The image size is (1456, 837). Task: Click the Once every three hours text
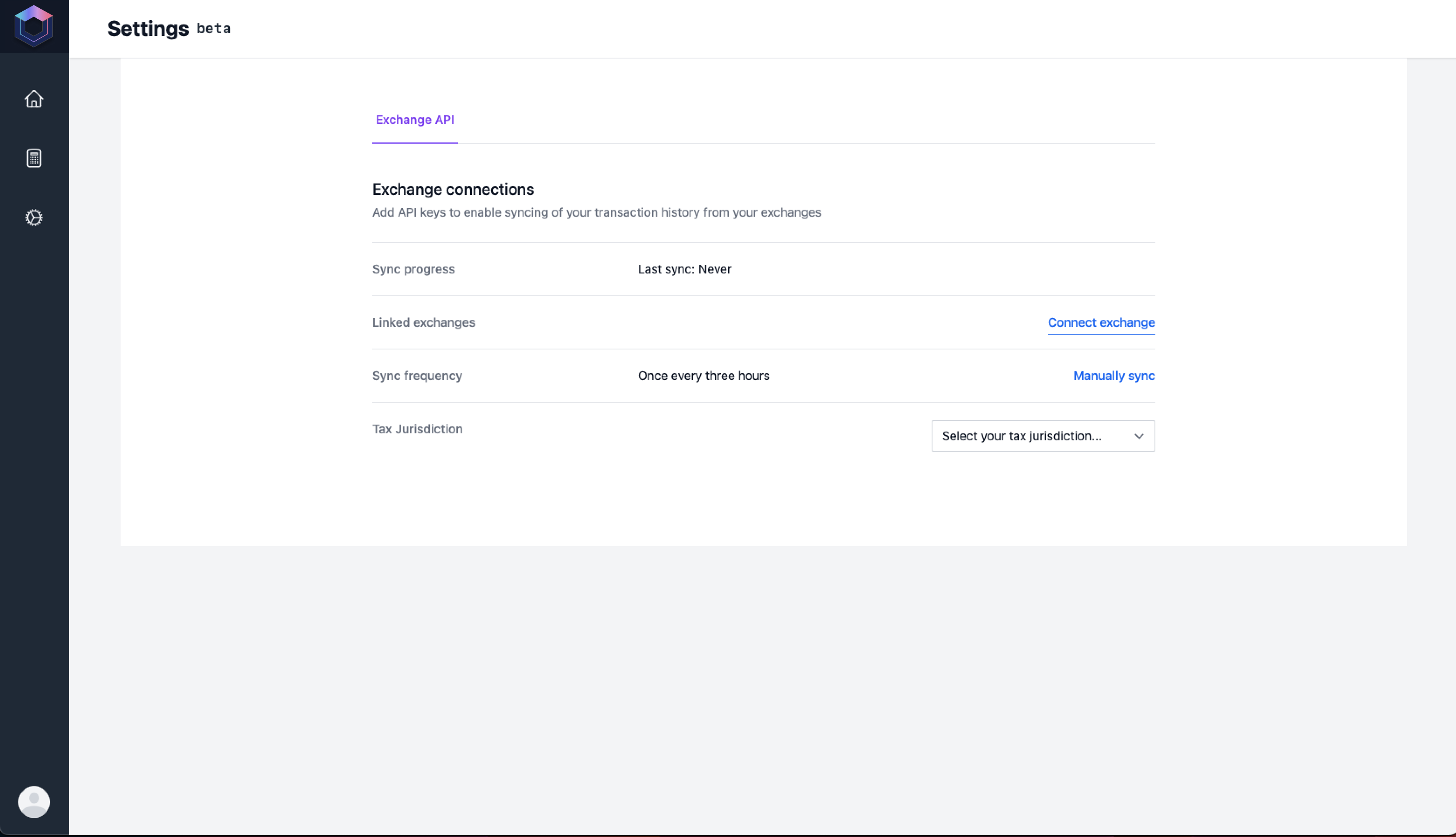coord(703,376)
